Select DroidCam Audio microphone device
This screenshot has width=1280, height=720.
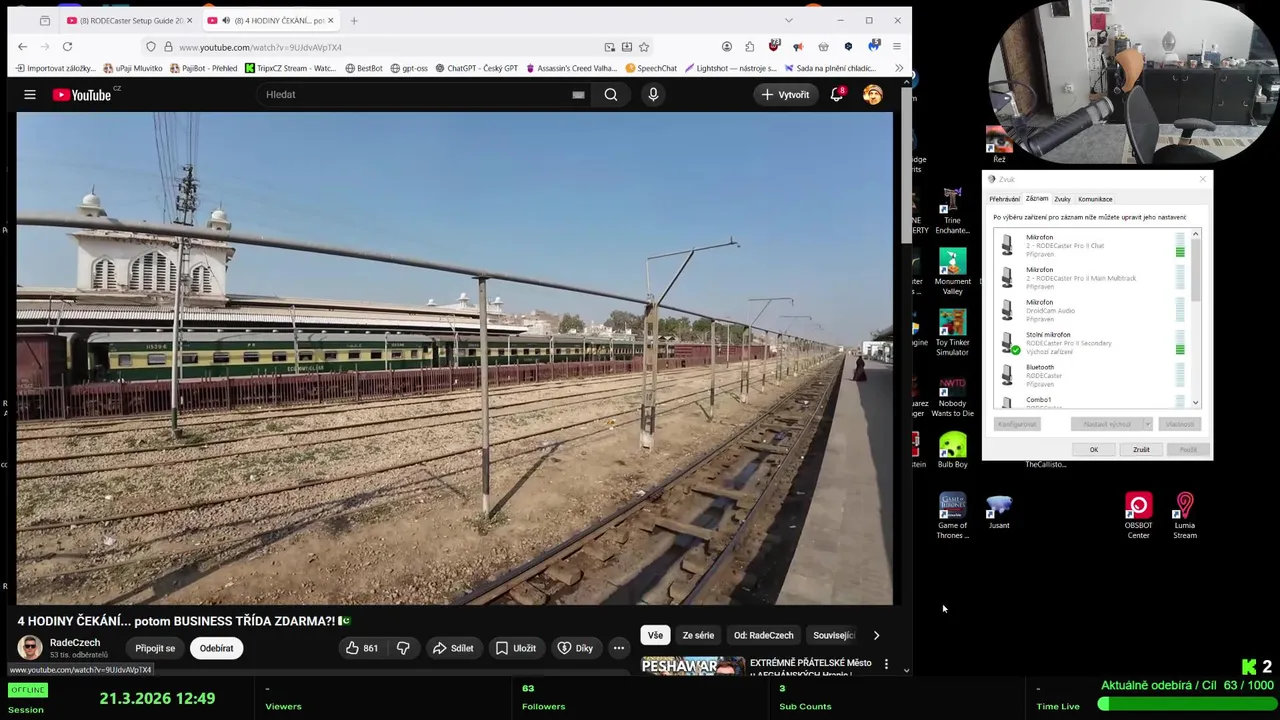click(1092, 311)
